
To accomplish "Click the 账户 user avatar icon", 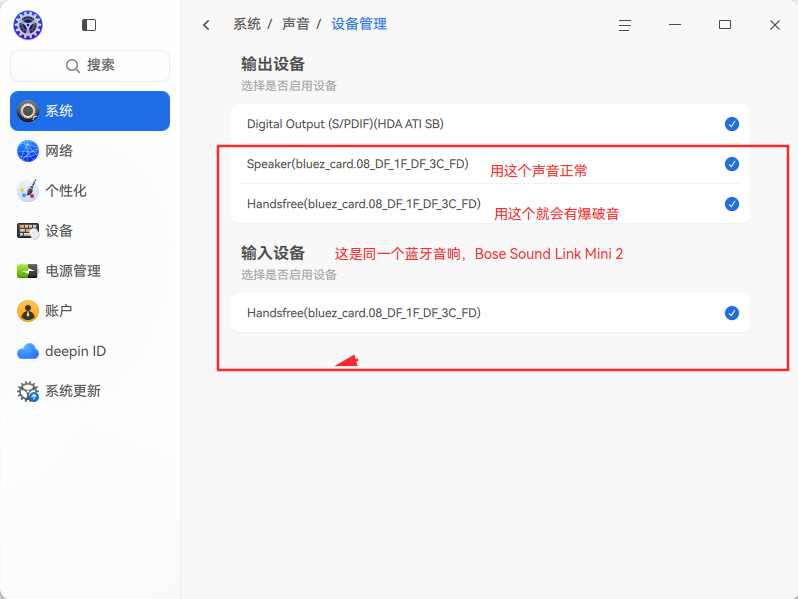I will [28, 311].
